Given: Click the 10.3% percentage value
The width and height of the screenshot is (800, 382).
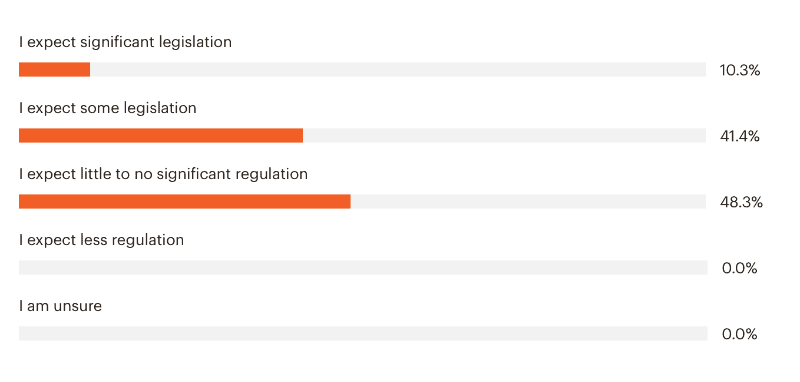Looking at the screenshot, I should click(x=740, y=71).
